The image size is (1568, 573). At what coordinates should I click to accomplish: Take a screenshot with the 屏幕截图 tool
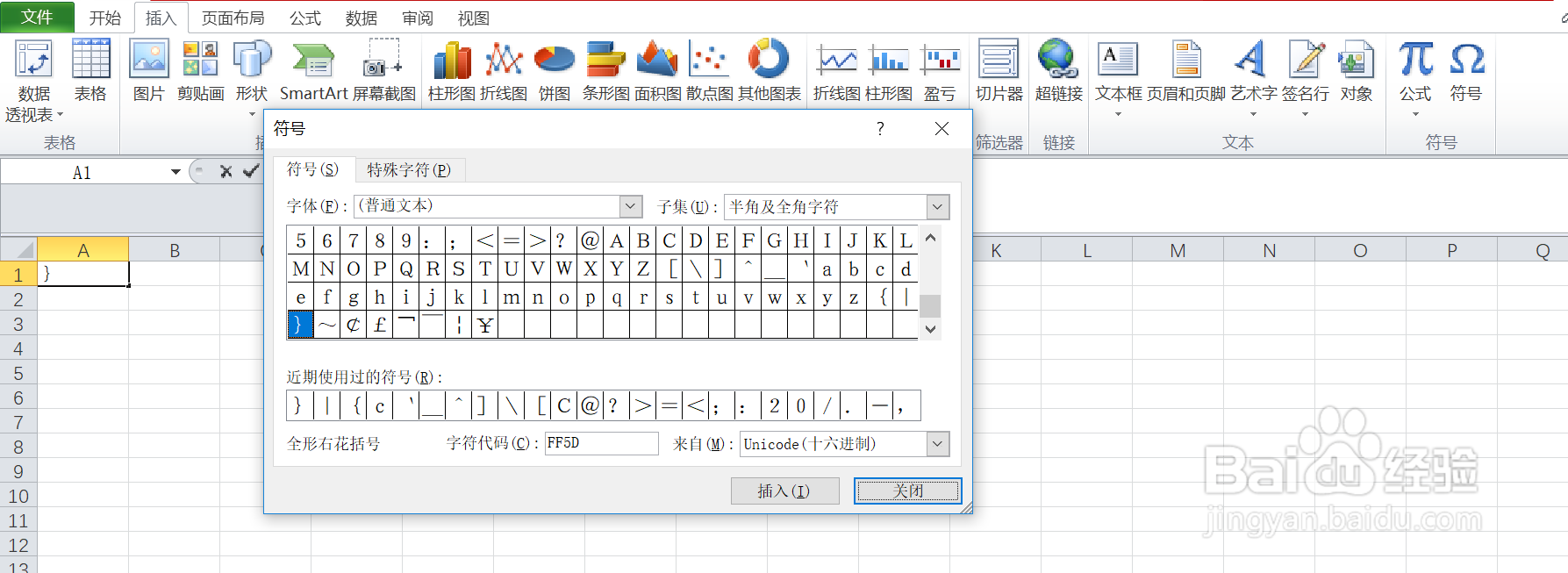tap(383, 71)
